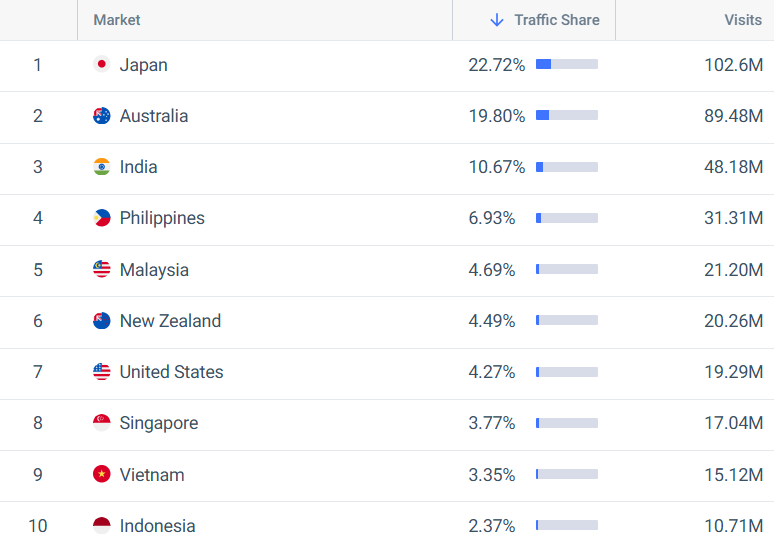
Task: Sort by the Visits column header
Action: tap(743, 20)
